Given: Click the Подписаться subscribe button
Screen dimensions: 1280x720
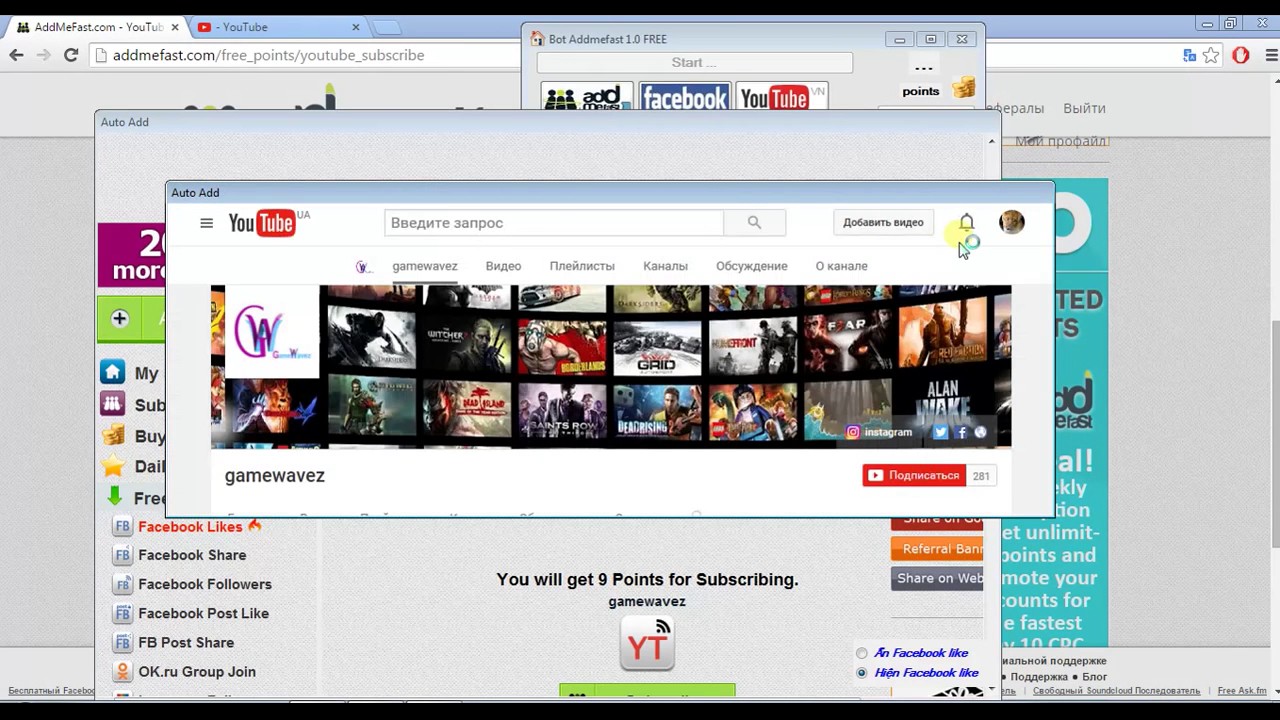Looking at the screenshot, I should pos(914,476).
